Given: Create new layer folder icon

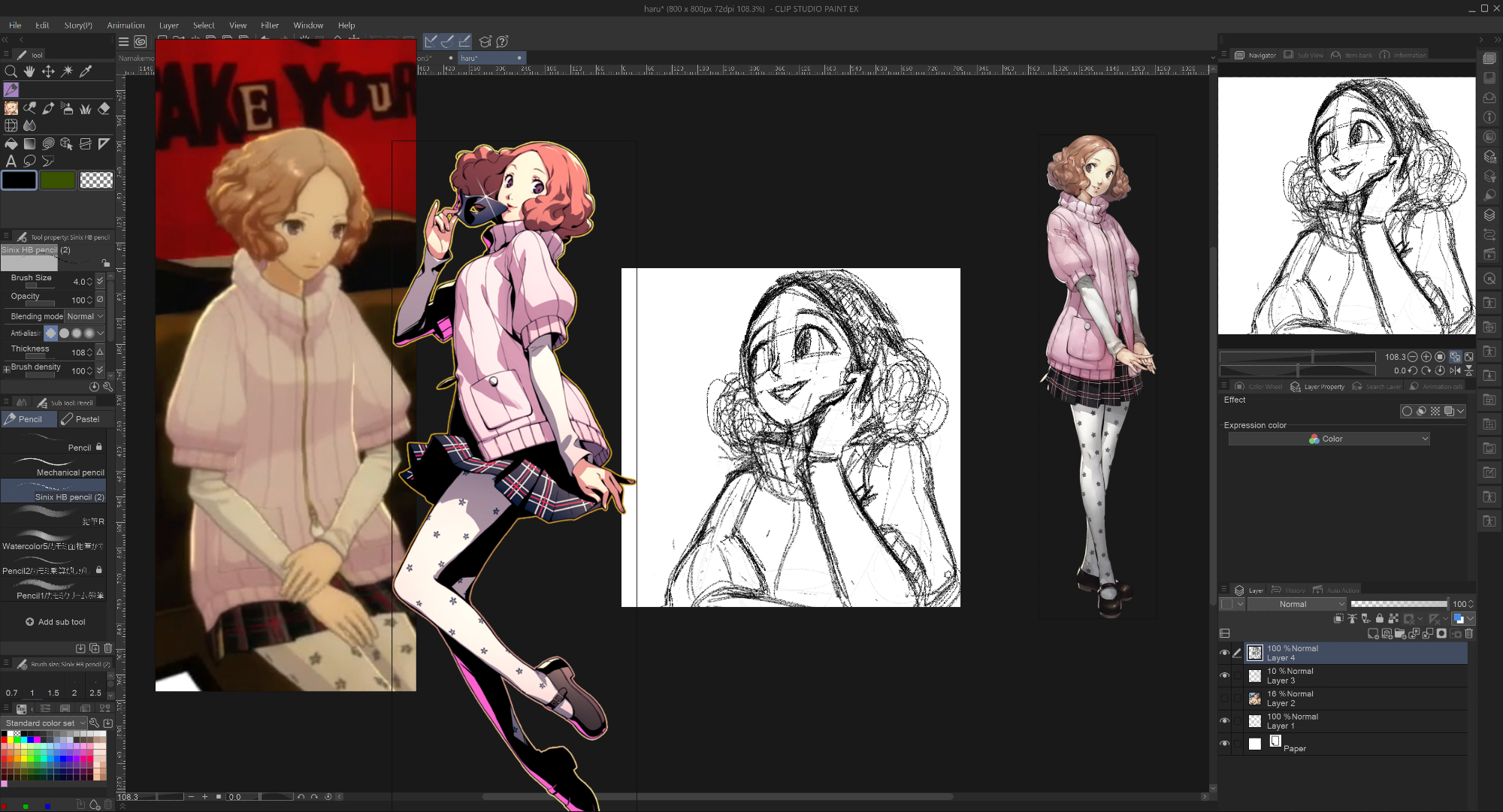Looking at the screenshot, I should coord(1400,633).
